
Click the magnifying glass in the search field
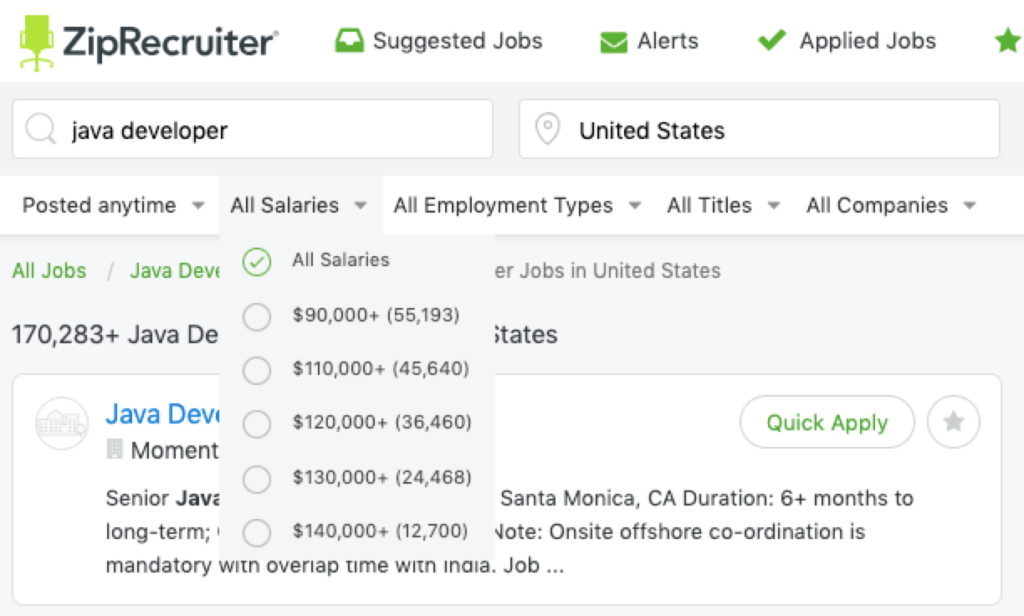tap(39, 129)
